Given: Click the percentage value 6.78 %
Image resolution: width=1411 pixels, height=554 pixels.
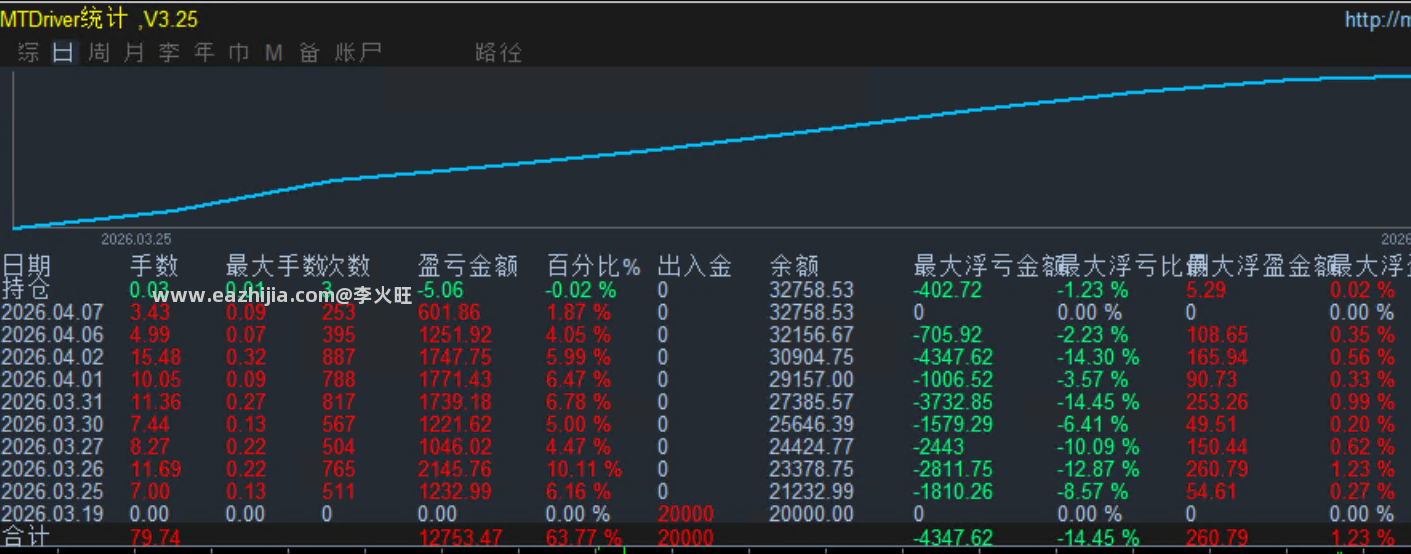Looking at the screenshot, I should coord(578,402).
